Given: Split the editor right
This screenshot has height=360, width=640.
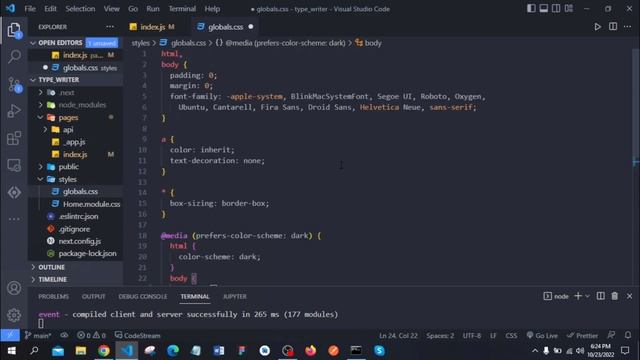Looking at the screenshot, I should (613, 27).
